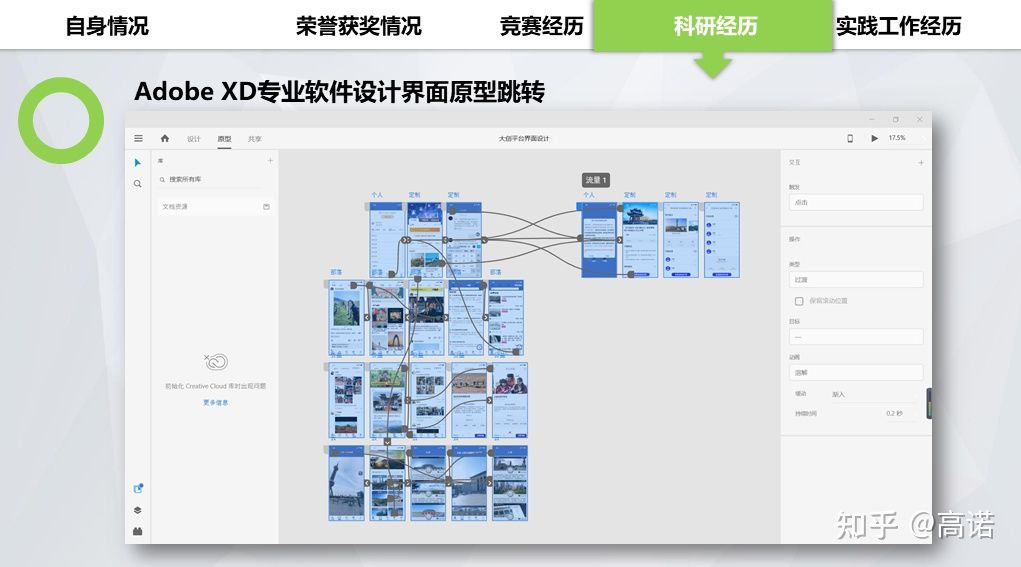Open the 触发 trigger dropdown showing 点击
1021x567 pixels.
[856, 202]
